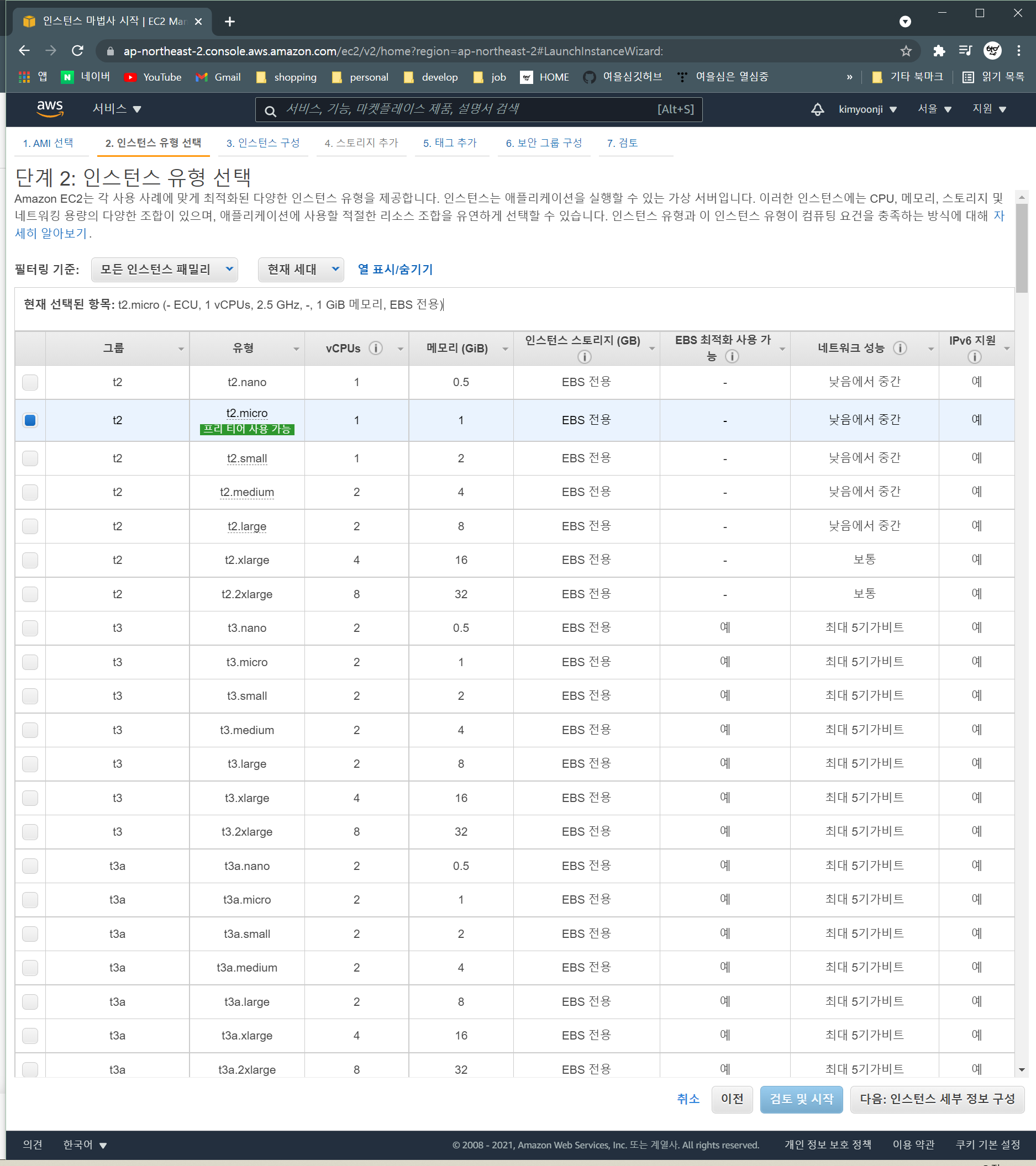Show hidden bookmarks with double chevron
The image size is (1036, 1166).
pyautogui.click(x=849, y=77)
